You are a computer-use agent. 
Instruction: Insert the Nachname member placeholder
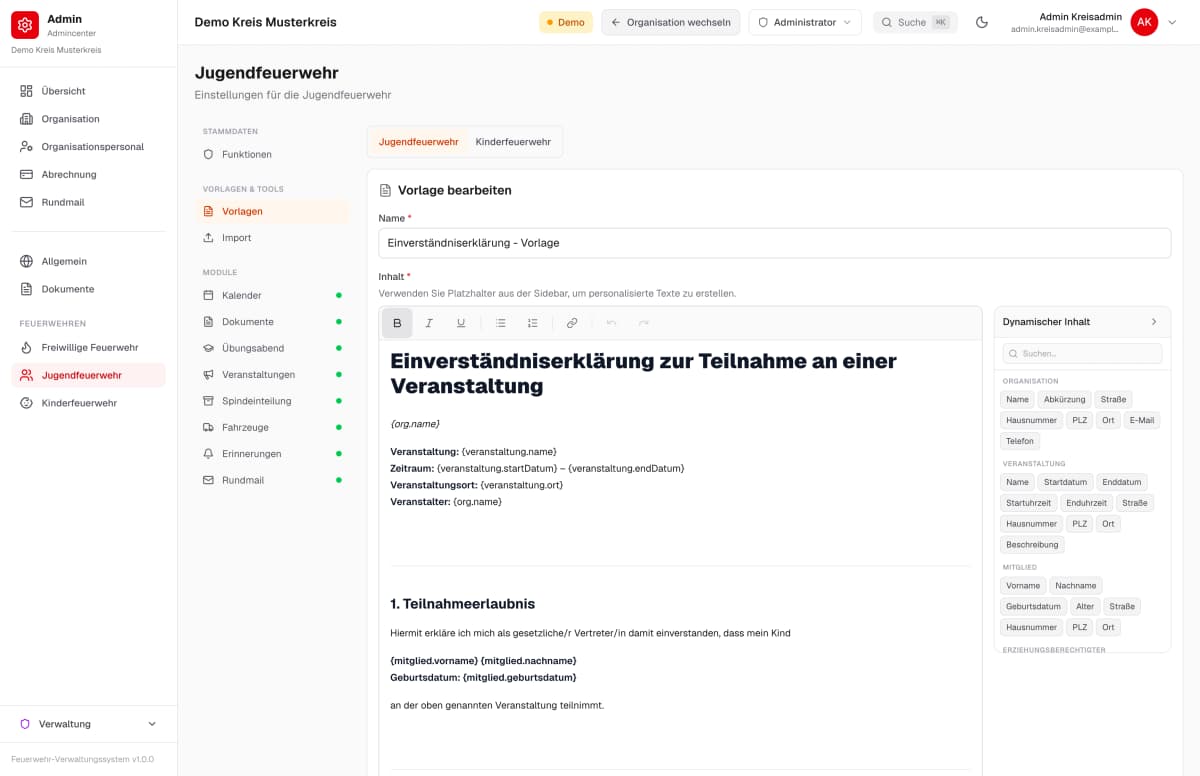click(1076, 586)
